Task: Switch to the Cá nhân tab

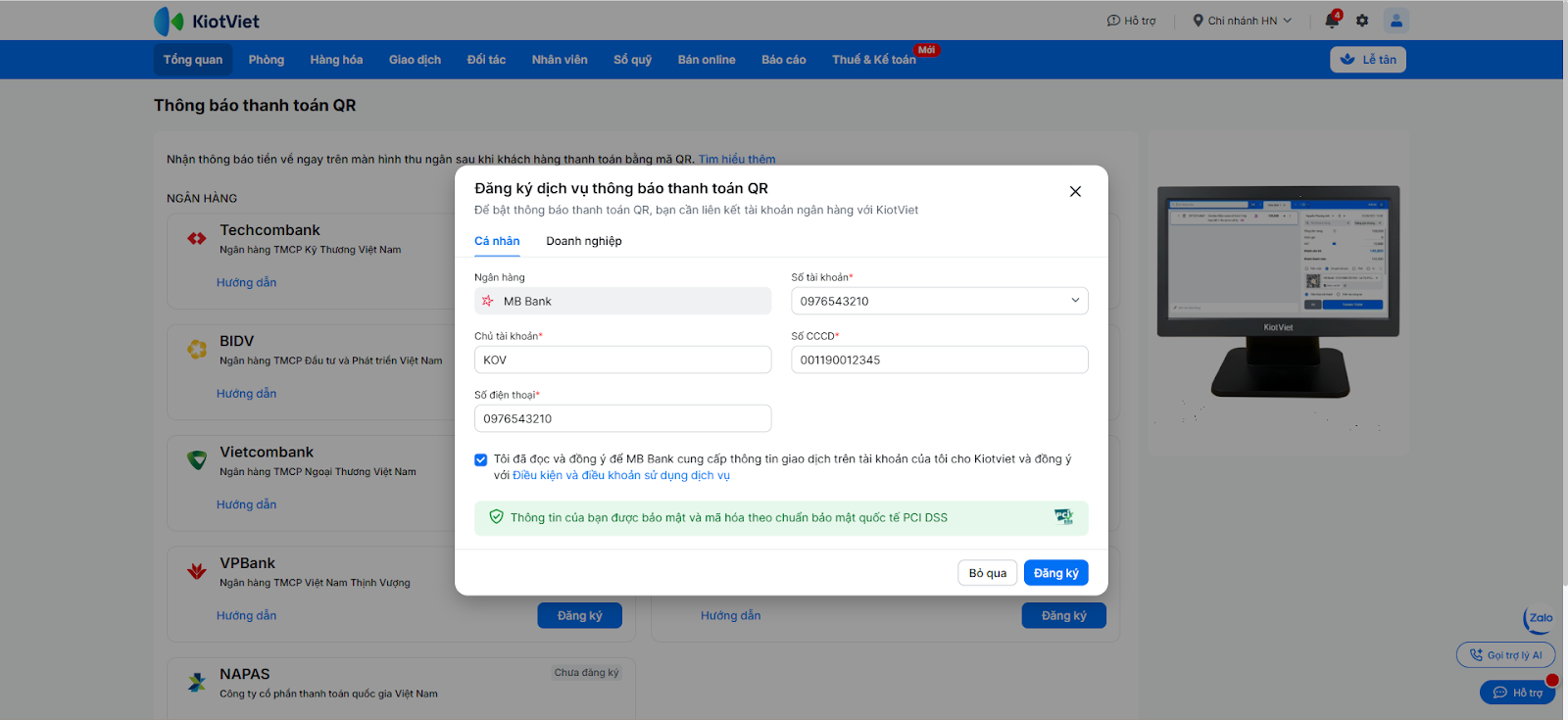Action: point(497,241)
